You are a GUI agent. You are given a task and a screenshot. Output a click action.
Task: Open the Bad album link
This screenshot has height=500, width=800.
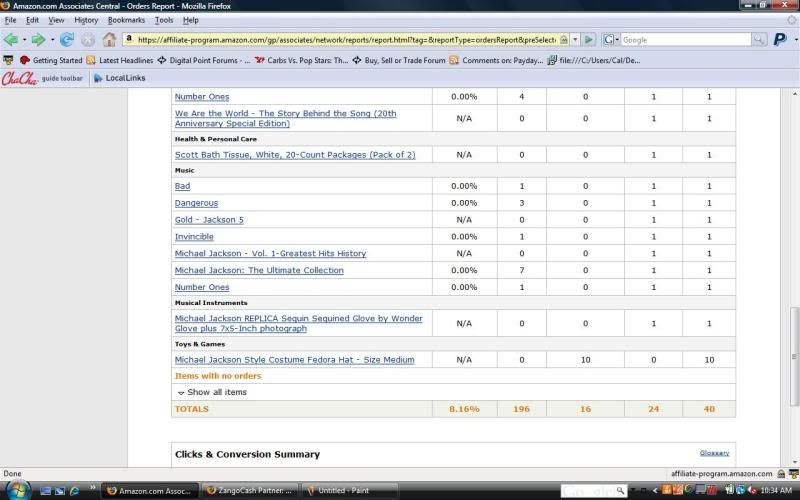point(182,186)
